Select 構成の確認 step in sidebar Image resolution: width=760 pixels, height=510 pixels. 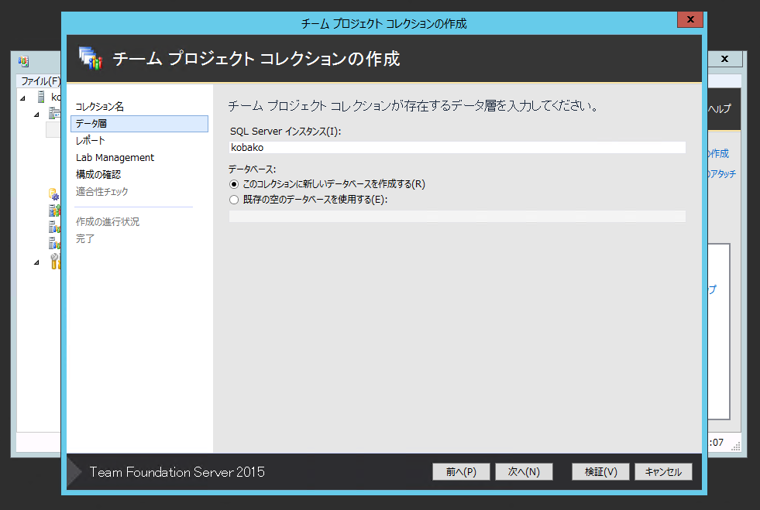(x=98, y=175)
